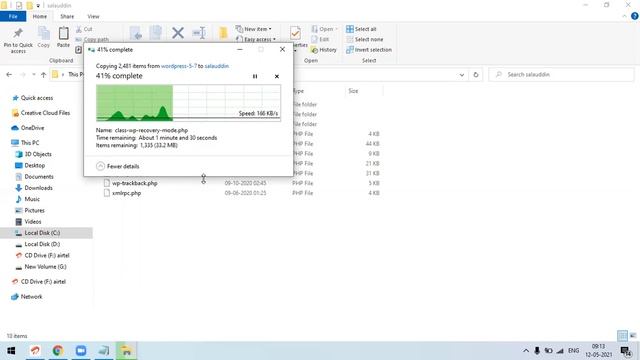Click the Move to ribbon icon
Viewport: 640px width, 360px height.
click(136, 33)
